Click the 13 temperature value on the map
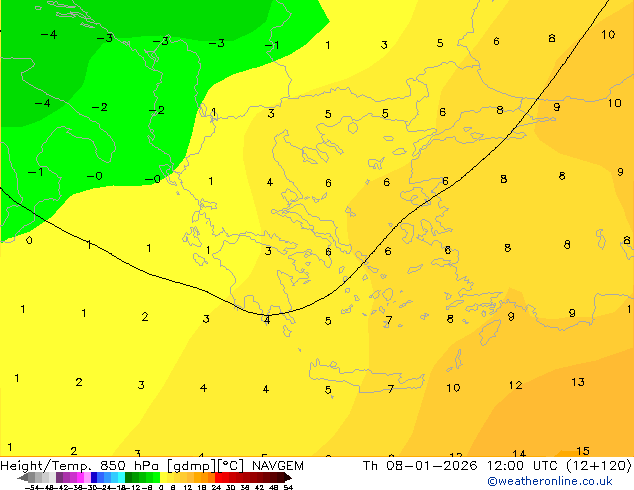634x490 pixels. [578, 382]
